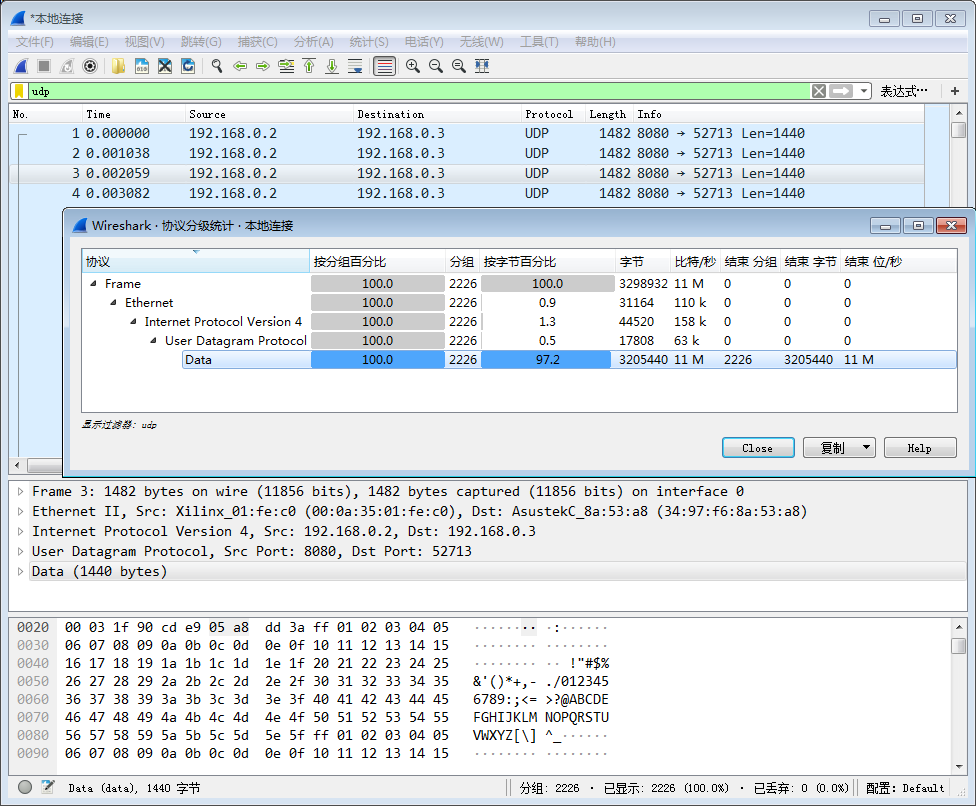The image size is (976, 806).
Task: Open the 分析(A) menu
Action: click(314, 42)
